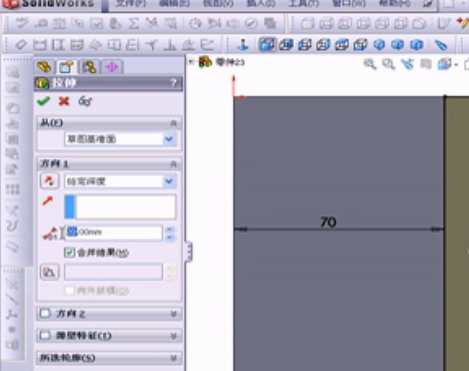Screen dimensions: 469x371
Task: Expand the Selected Contours section chevron
Action: [173, 358]
